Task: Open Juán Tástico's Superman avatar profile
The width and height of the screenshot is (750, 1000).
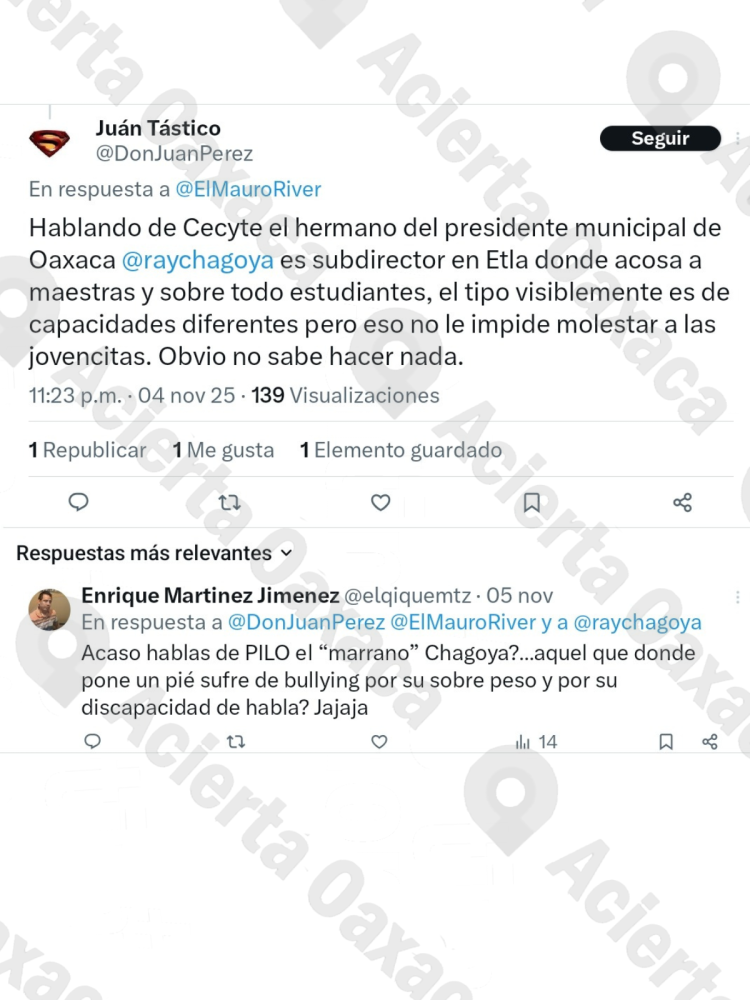Action: coord(49,143)
